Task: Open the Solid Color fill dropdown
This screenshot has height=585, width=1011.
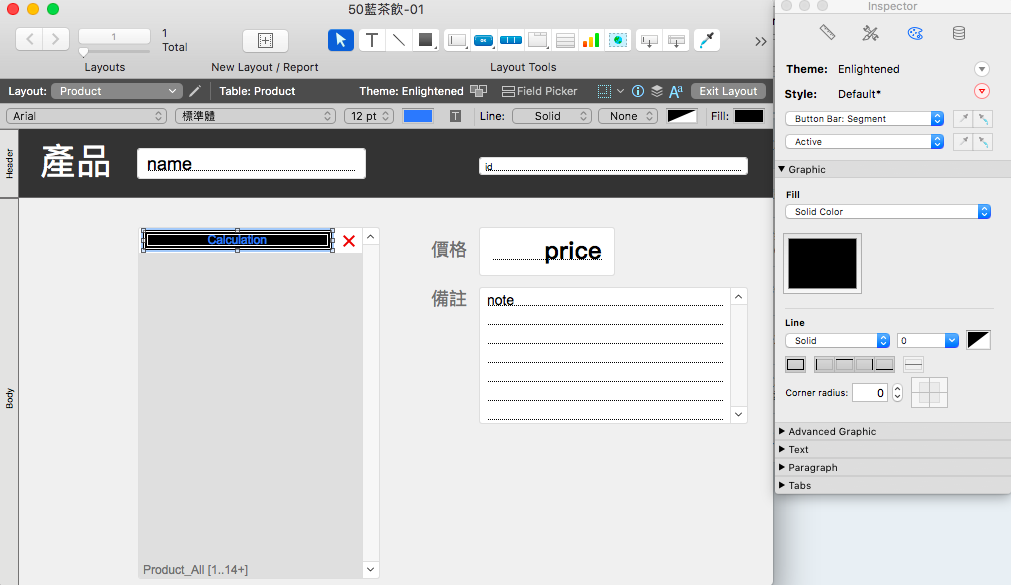Action: [x=888, y=212]
